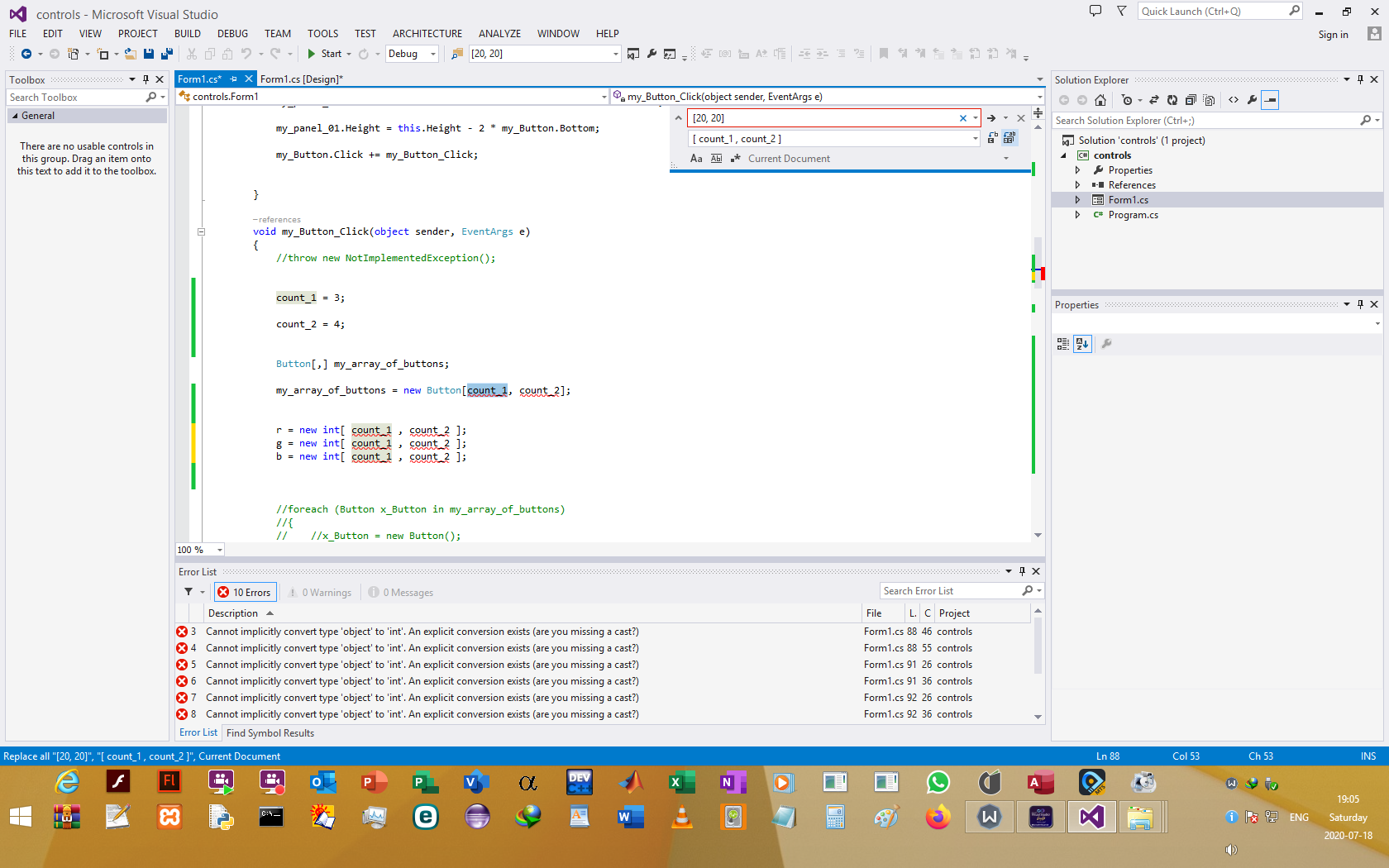Click the Sign in link

[x=1333, y=35]
